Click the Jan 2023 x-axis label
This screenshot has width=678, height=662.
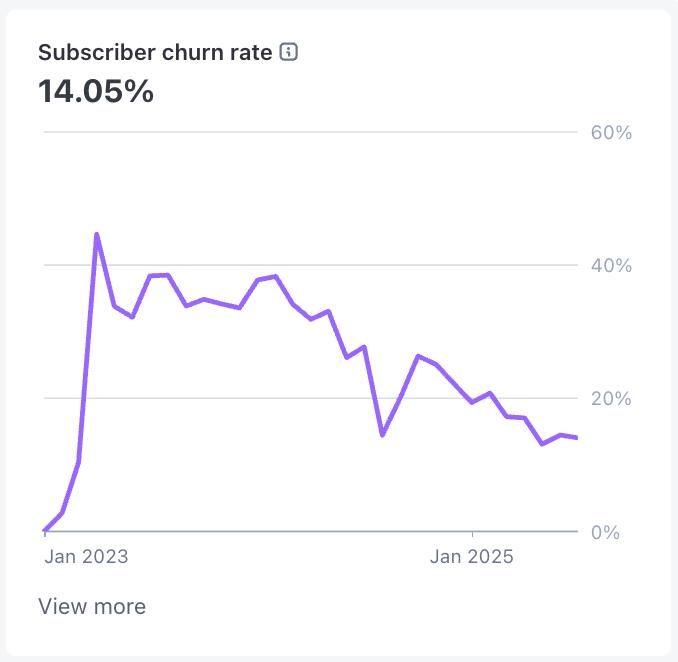point(86,557)
